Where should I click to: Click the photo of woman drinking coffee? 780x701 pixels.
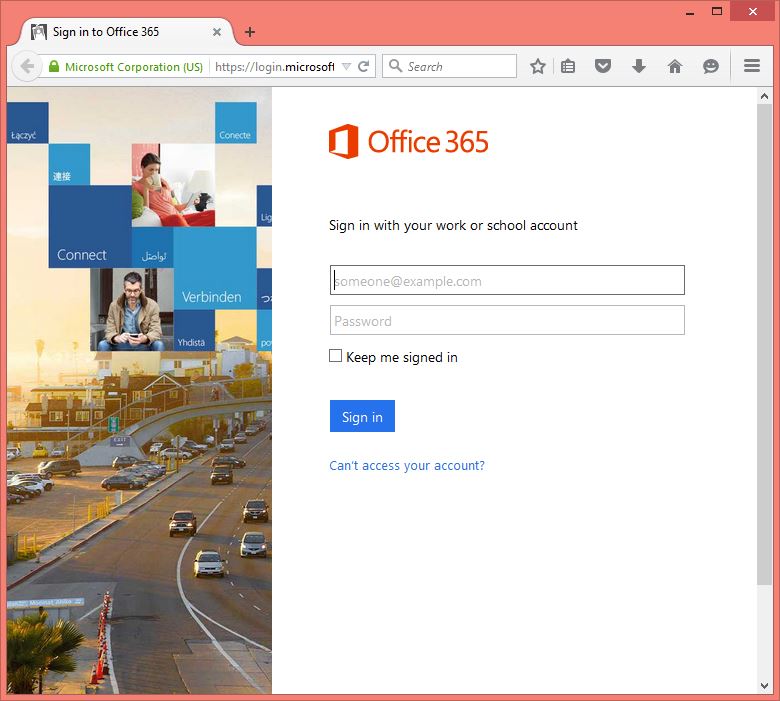coord(173,185)
